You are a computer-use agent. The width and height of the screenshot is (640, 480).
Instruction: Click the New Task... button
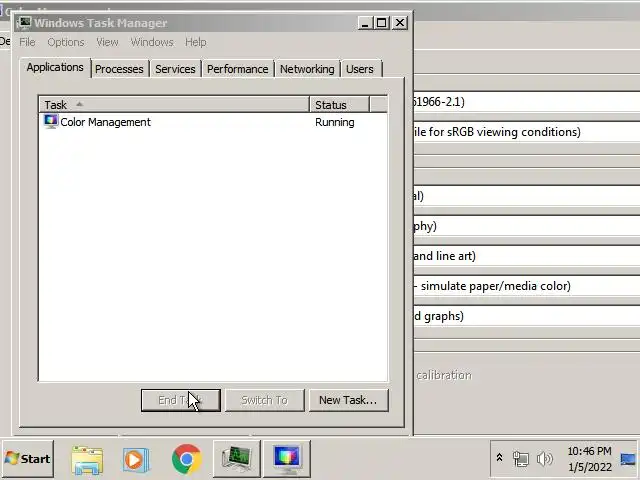(x=348, y=400)
